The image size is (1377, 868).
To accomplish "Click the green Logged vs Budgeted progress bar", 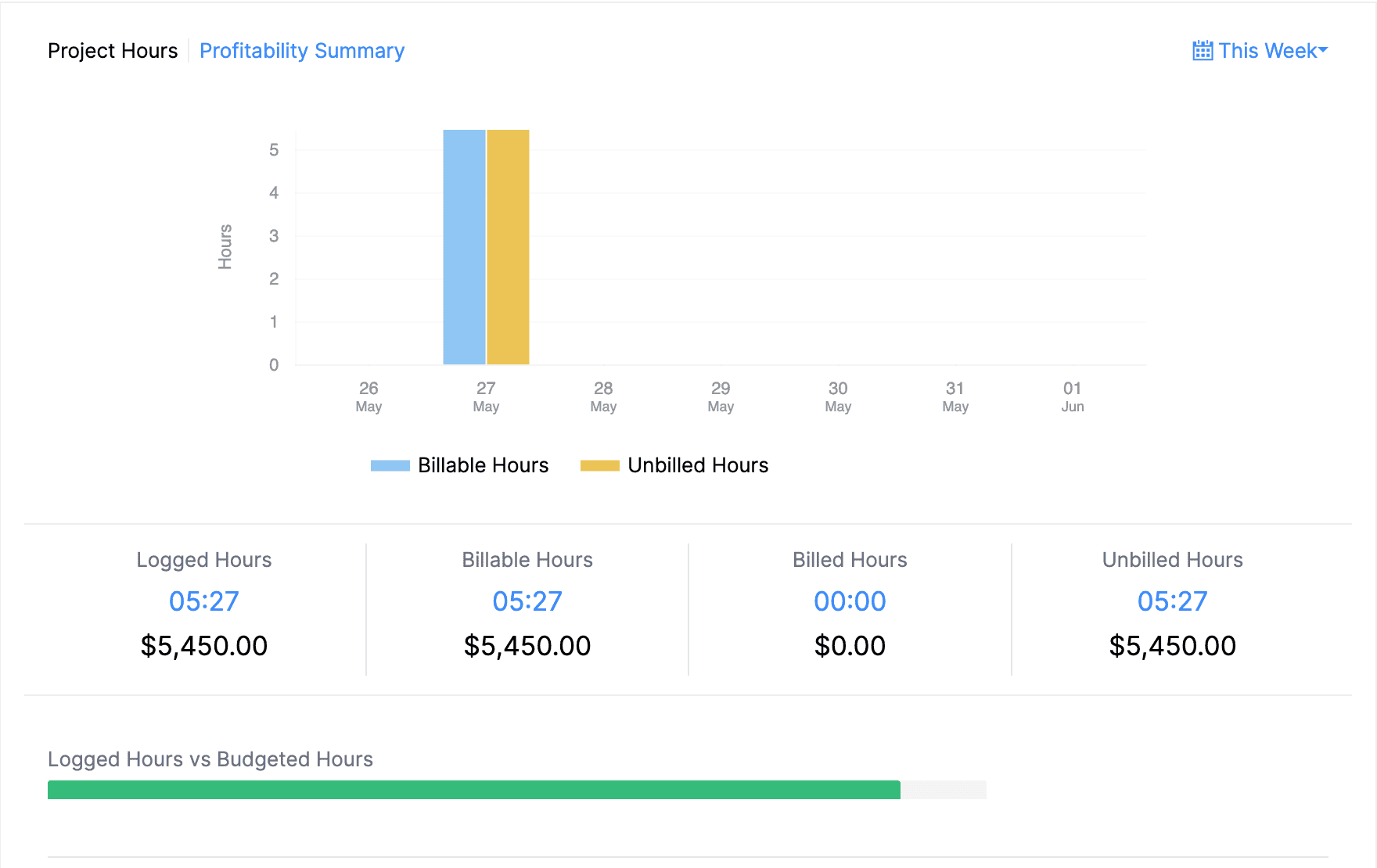I will 473,790.
